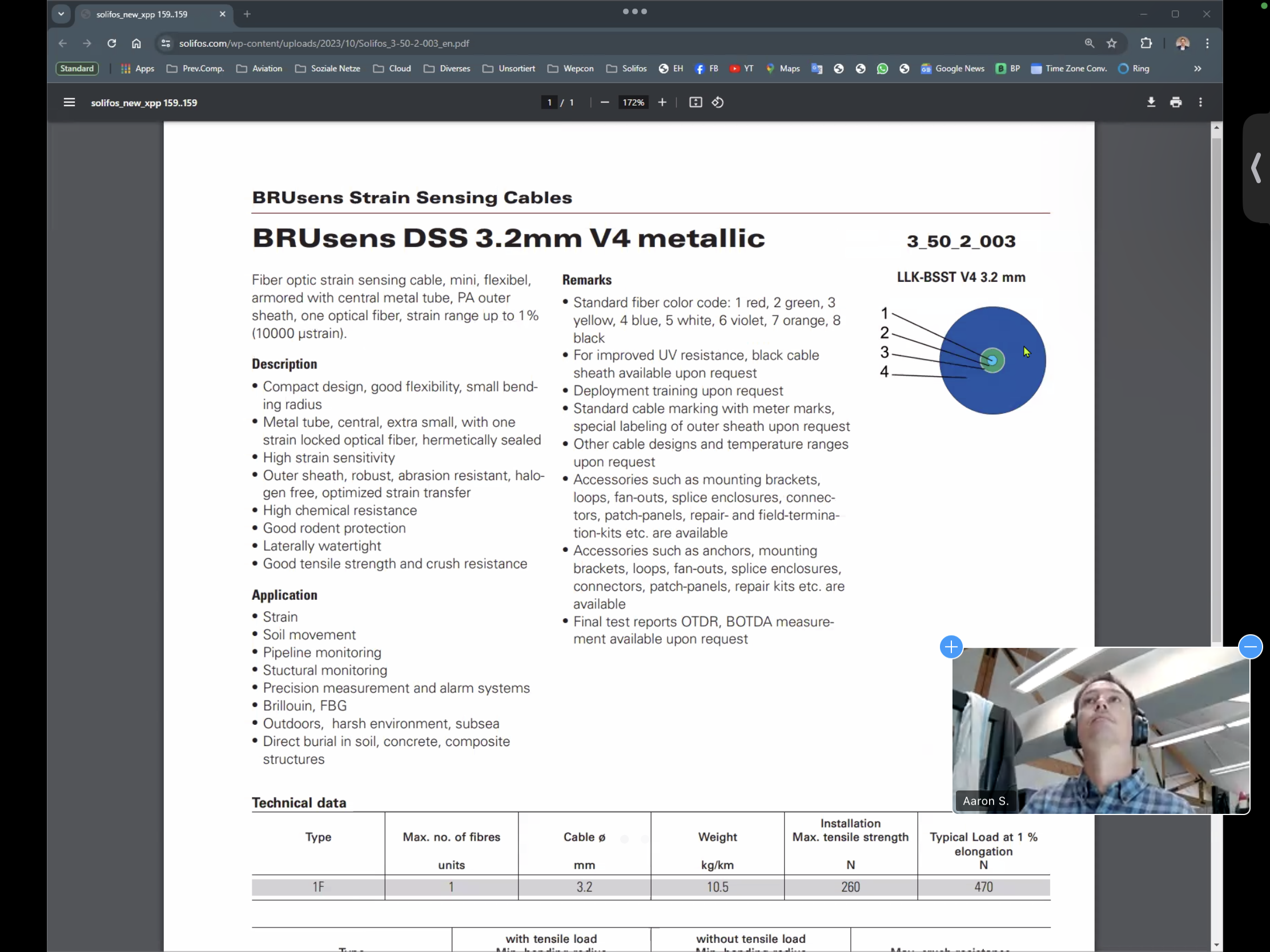Bookmark this tab with star icon
Viewport: 1270px width, 952px height.
[x=1112, y=43]
